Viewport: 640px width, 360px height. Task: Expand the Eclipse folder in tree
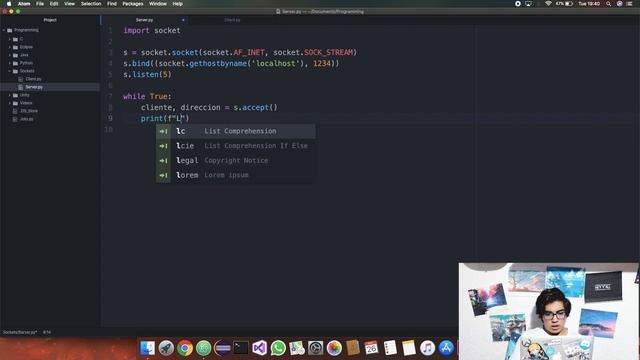pyautogui.click(x=10, y=47)
